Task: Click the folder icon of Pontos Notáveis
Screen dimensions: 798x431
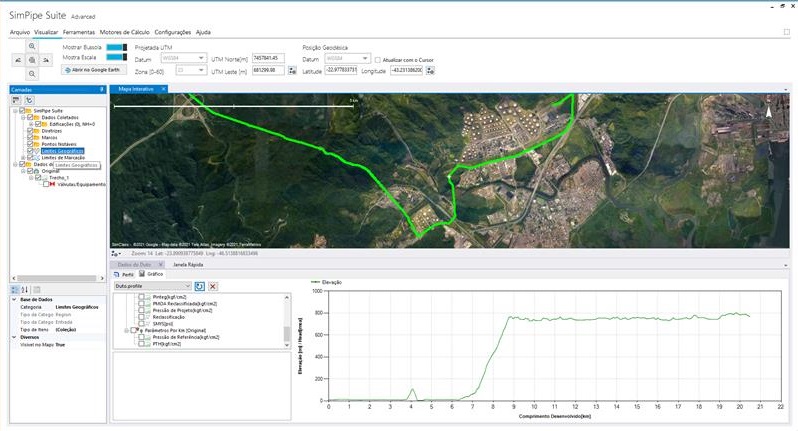Action: [x=37, y=145]
